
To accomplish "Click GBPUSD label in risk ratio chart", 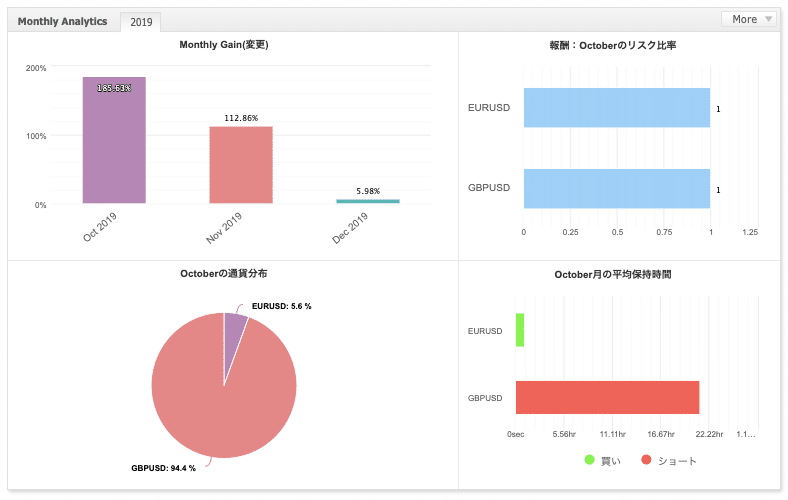I will [489, 187].
